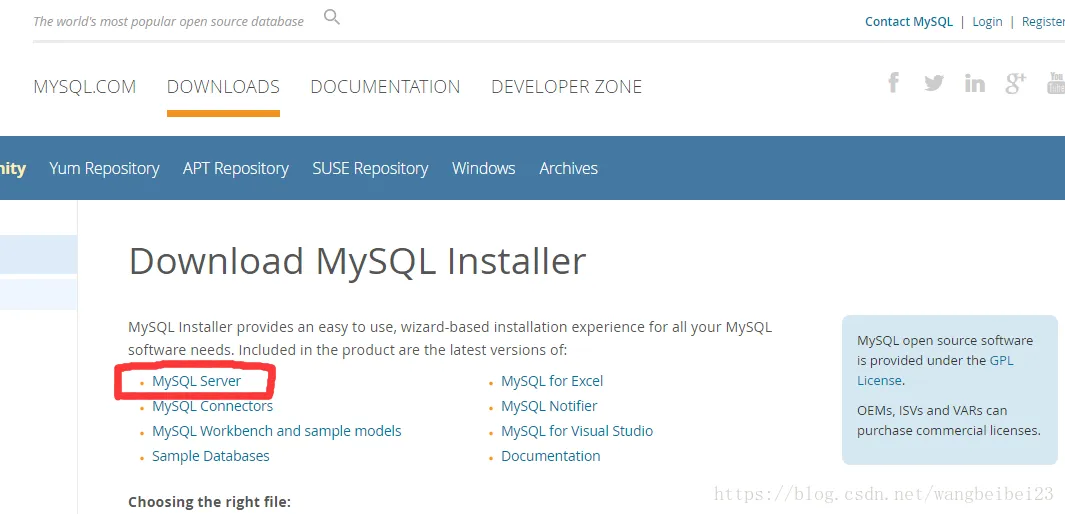Open the MySQL for Excel link
Viewport: 1065px width, 514px height.
(x=552, y=381)
